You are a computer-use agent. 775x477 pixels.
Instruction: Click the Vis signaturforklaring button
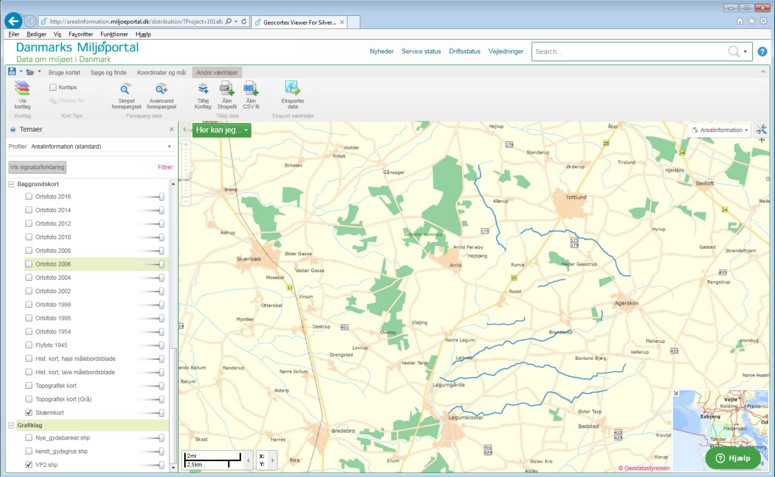(38, 167)
